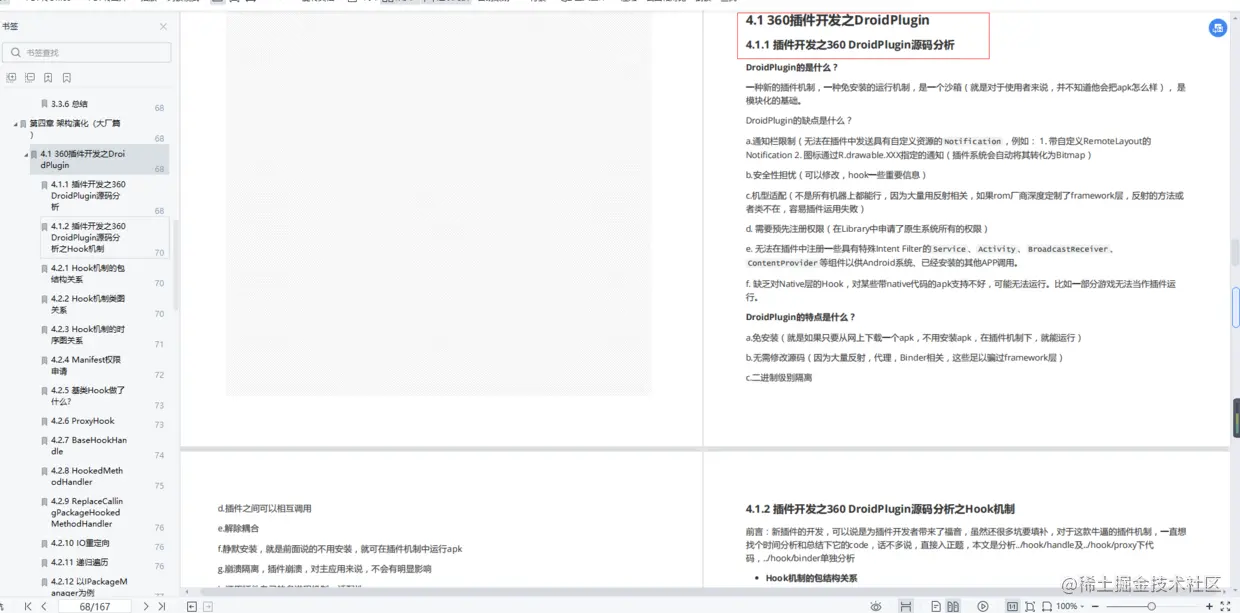The width and height of the screenshot is (1240, 613).
Task: Open bookmark 4.2.7 BaseHookHandle
Action: (89, 445)
